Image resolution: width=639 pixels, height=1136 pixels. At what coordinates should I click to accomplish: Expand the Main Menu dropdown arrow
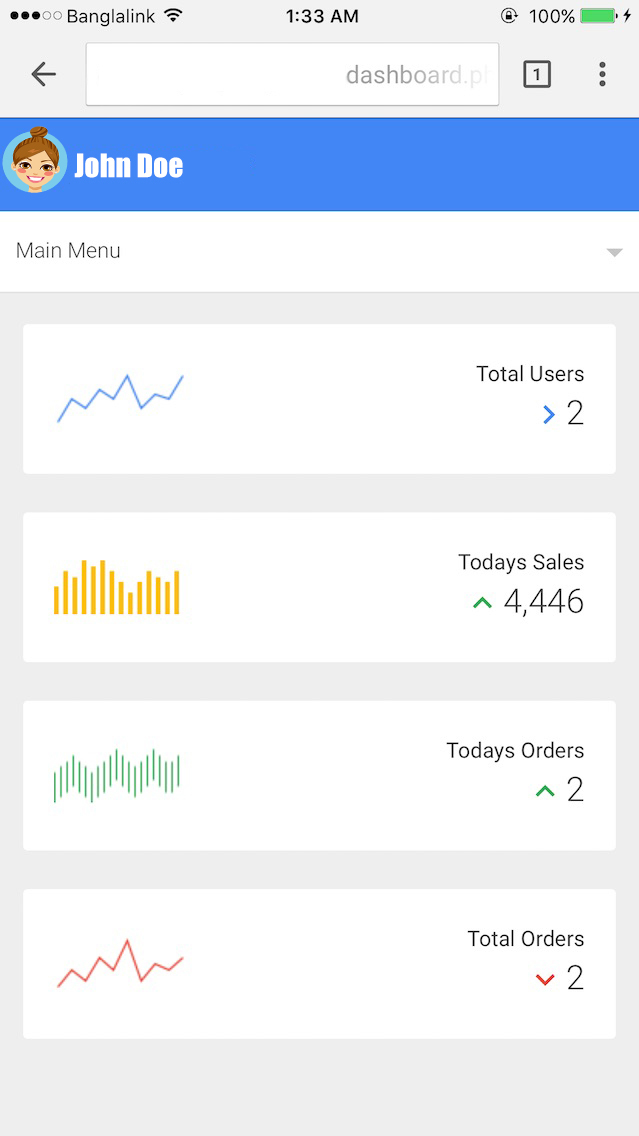click(x=614, y=252)
